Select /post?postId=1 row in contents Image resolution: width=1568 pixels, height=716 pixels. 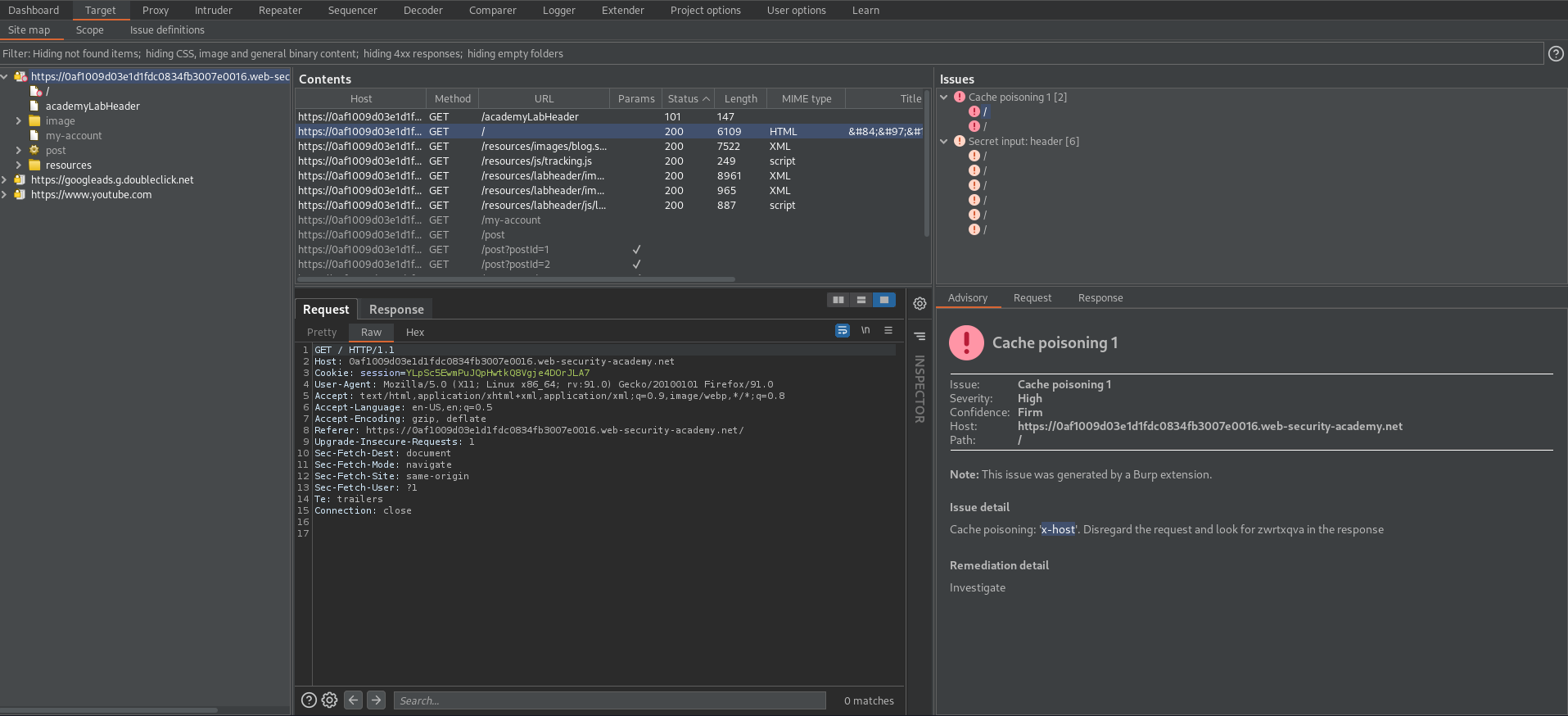610,250
